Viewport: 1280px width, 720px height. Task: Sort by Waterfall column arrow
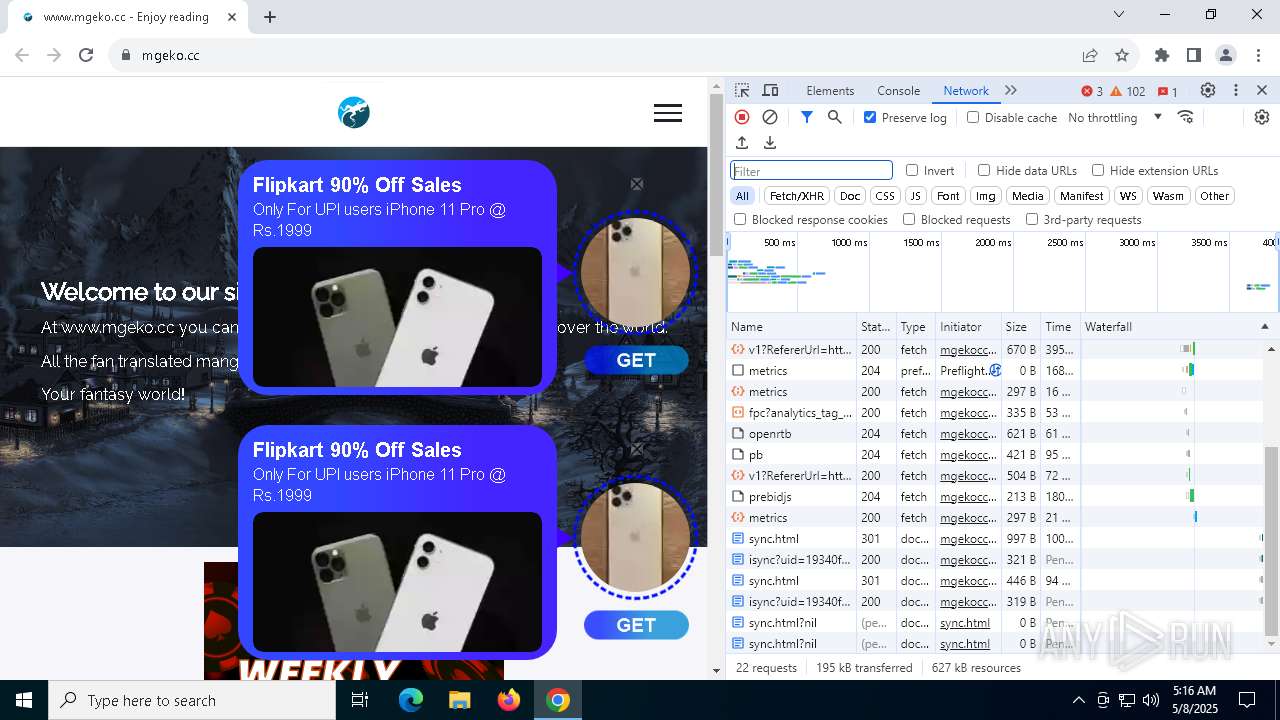click(x=1264, y=327)
